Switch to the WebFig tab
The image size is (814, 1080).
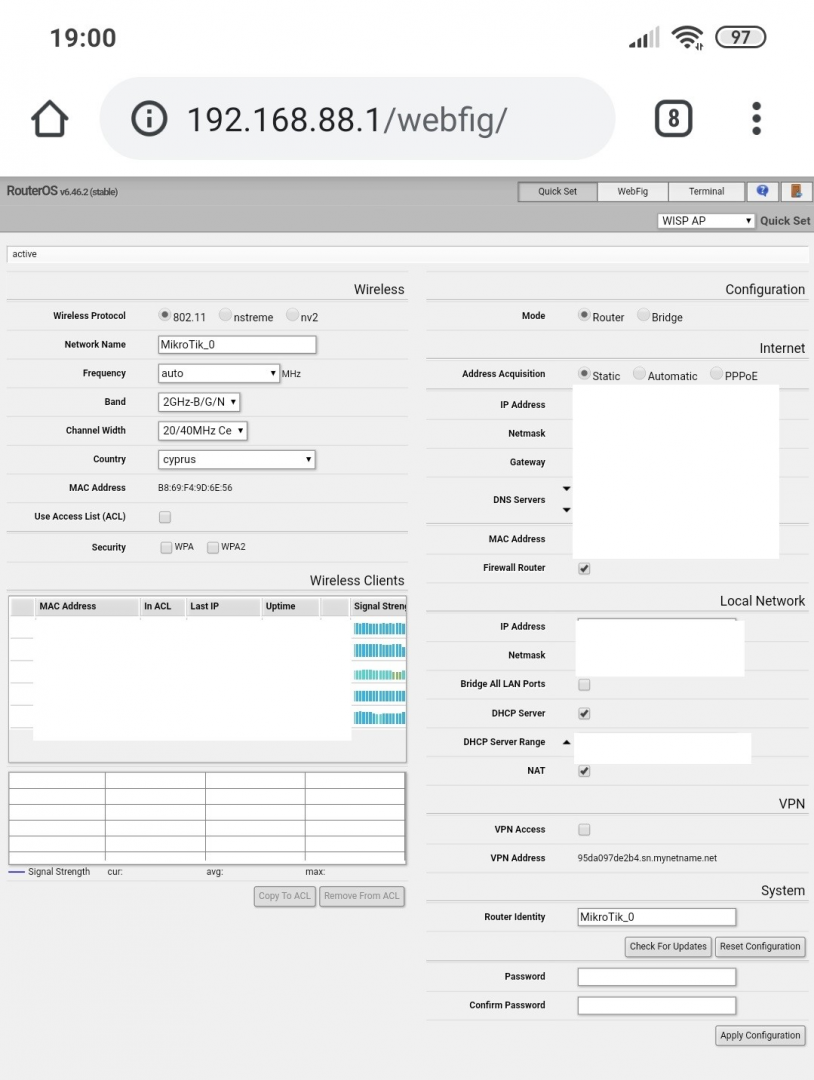(x=632, y=191)
